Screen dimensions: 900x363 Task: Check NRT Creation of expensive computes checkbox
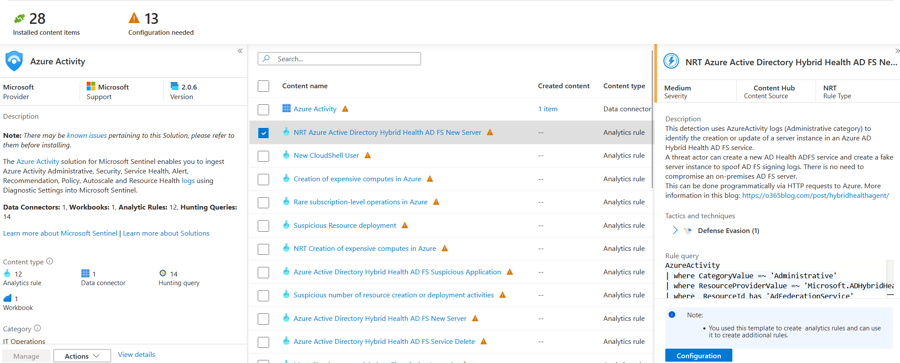tap(263, 249)
